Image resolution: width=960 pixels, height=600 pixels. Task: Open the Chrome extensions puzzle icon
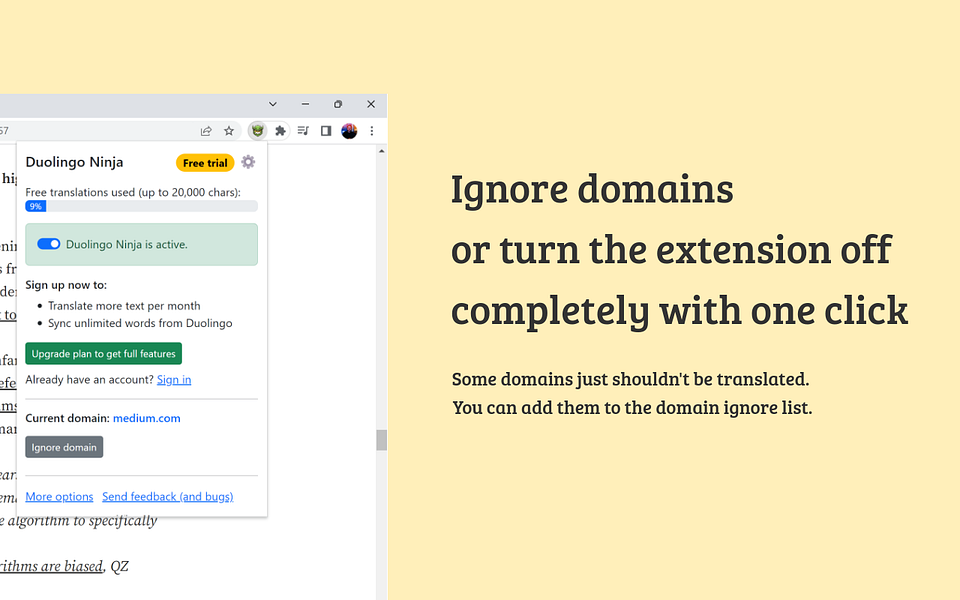[280, 130]
